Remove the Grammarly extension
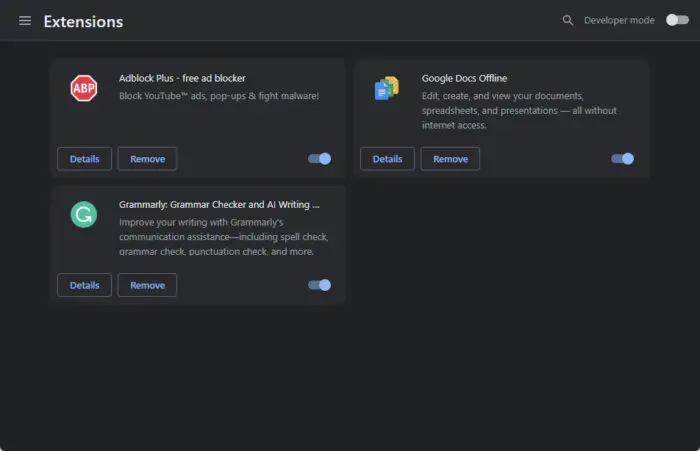 click(147, 285)
